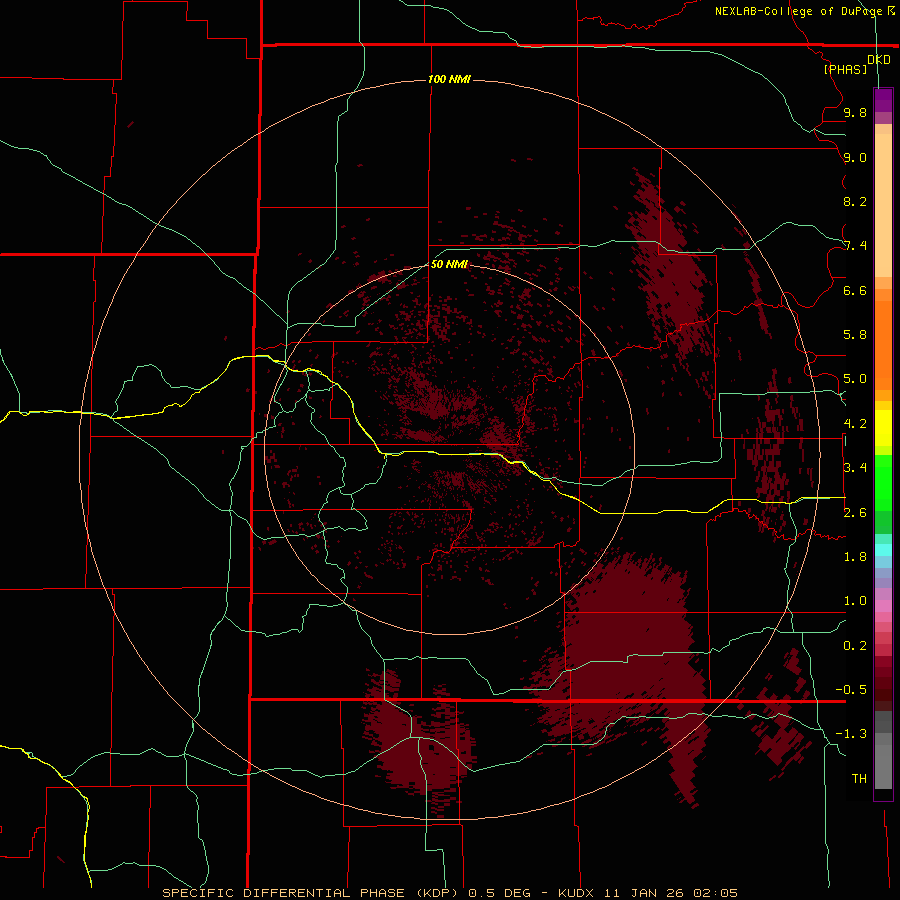900x900 pixels.
Task: Click the 50 NMI range ring label
Action: (x=449, y=264)
